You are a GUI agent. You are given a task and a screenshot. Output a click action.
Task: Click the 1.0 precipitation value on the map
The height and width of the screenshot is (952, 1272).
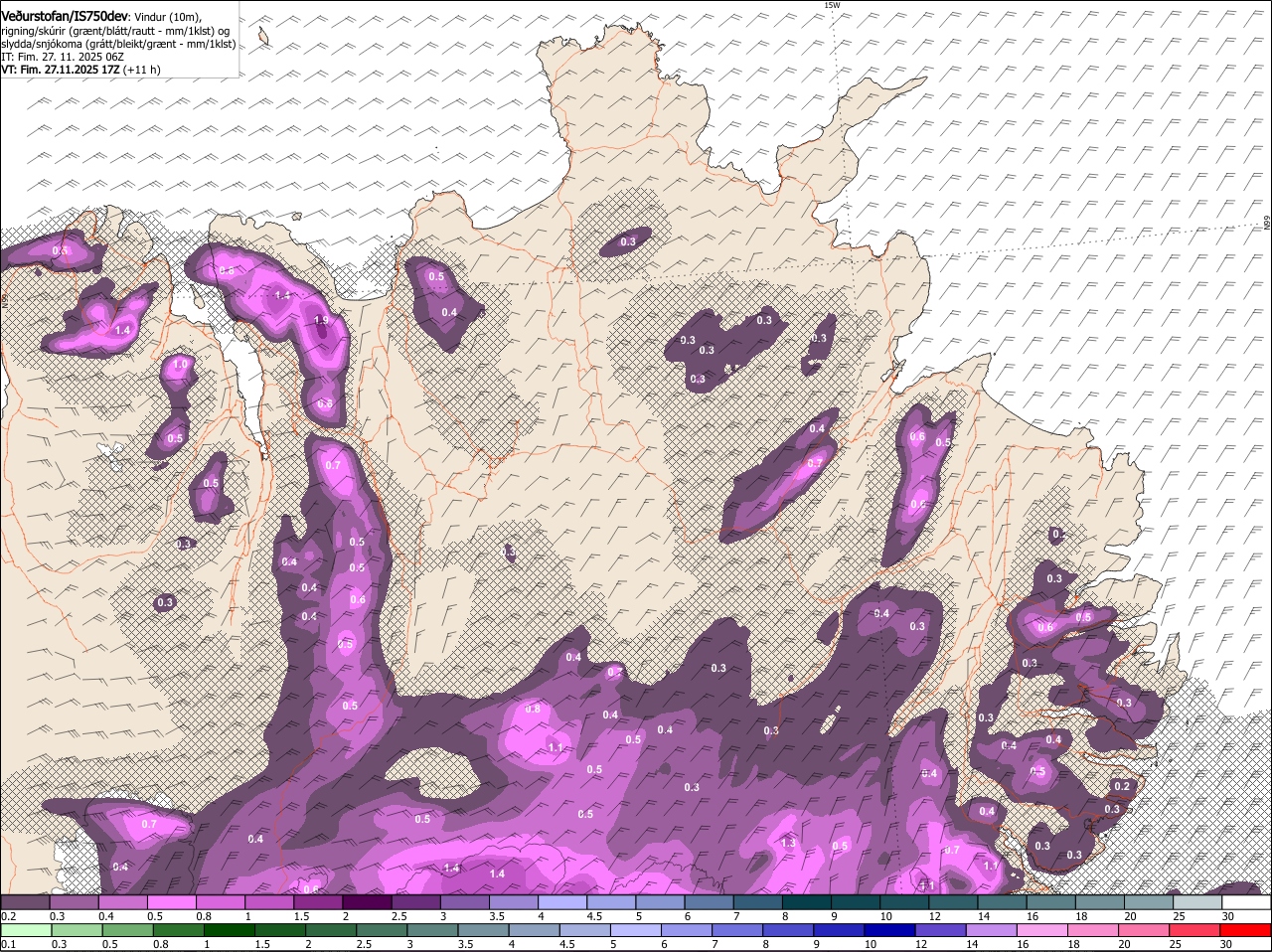click(180, 365)
